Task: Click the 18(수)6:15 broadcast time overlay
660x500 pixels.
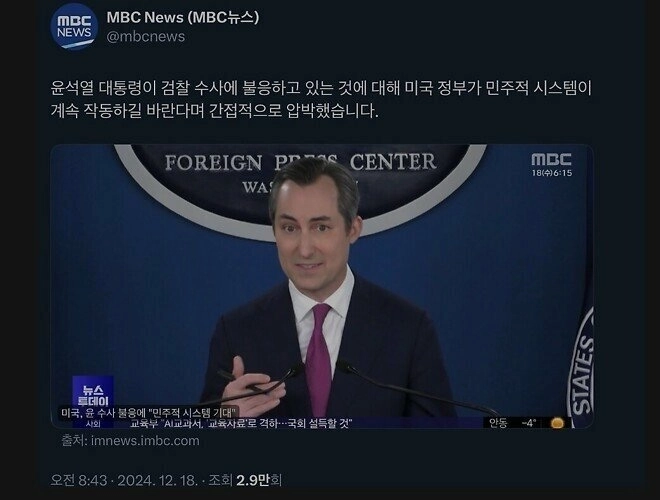Action: pyautogui.click(x=552, y=173)
